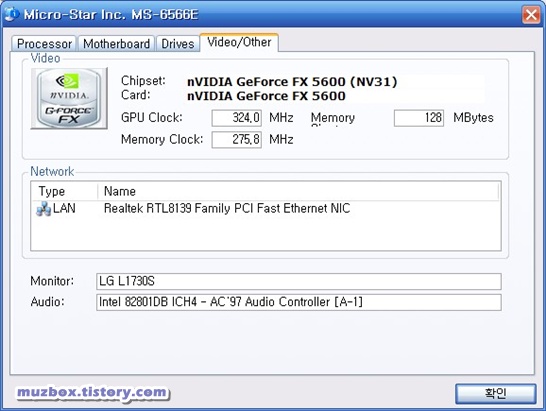
Task: Open the Motherboard tab
Action: 116,44
